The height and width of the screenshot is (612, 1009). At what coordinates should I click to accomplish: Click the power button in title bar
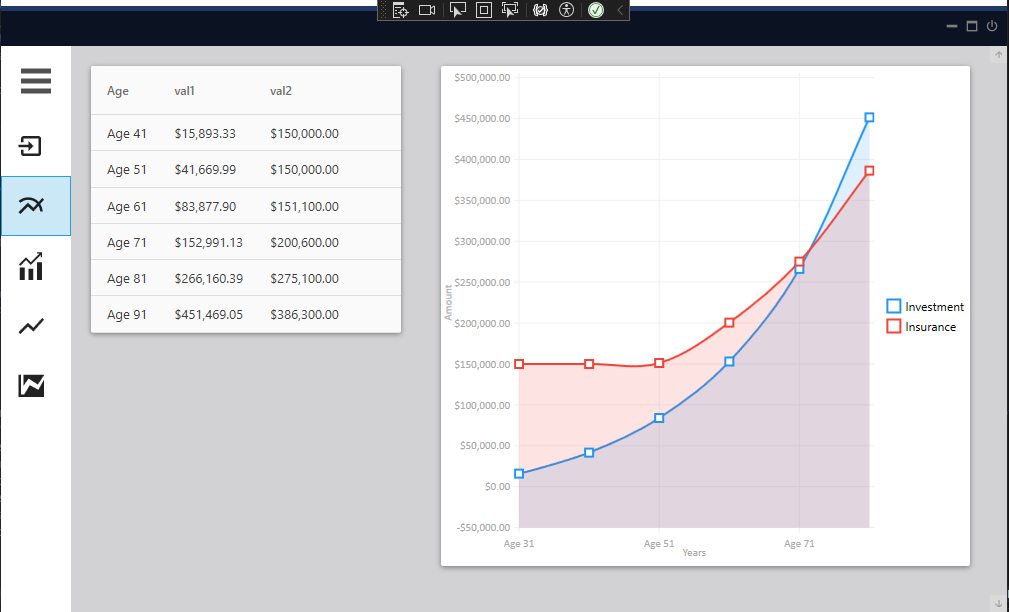tap(992, 26)
